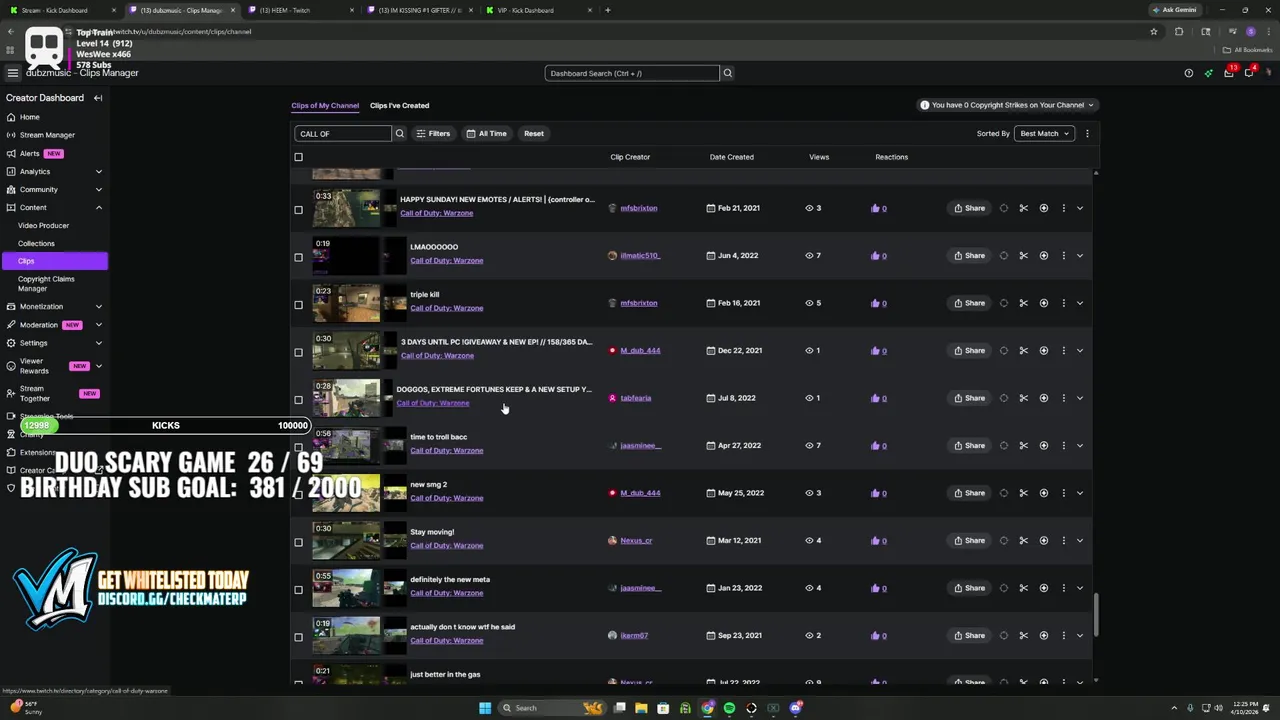Expand the Monetization sidebar section

coord(98,306)
